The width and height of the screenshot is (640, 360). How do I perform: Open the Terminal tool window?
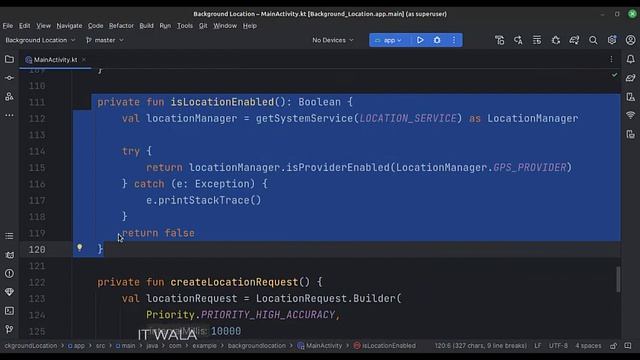[x=9, y=311]
